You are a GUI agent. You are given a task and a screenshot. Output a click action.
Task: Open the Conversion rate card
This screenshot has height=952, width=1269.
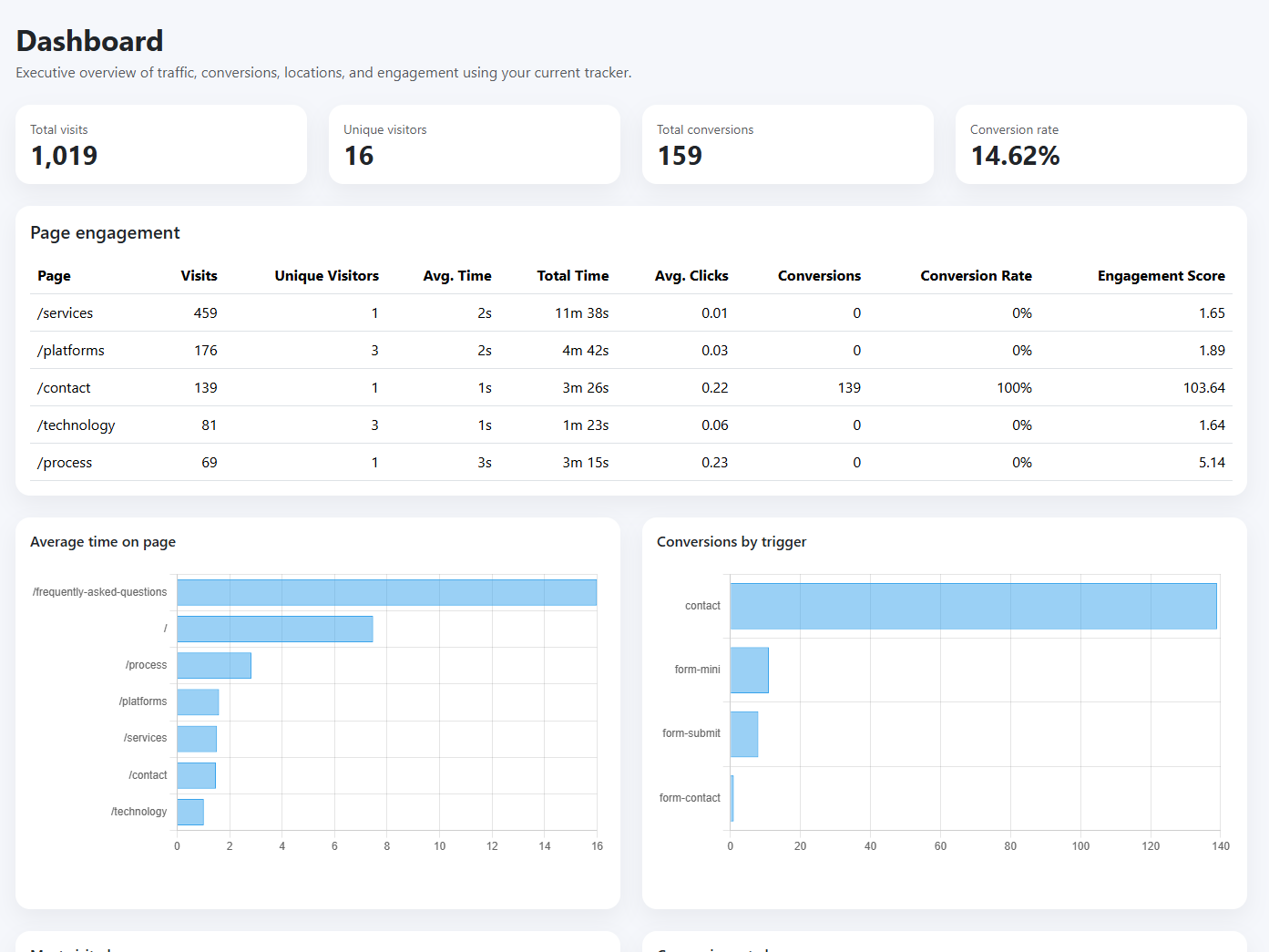click(x=1100, y=144)
